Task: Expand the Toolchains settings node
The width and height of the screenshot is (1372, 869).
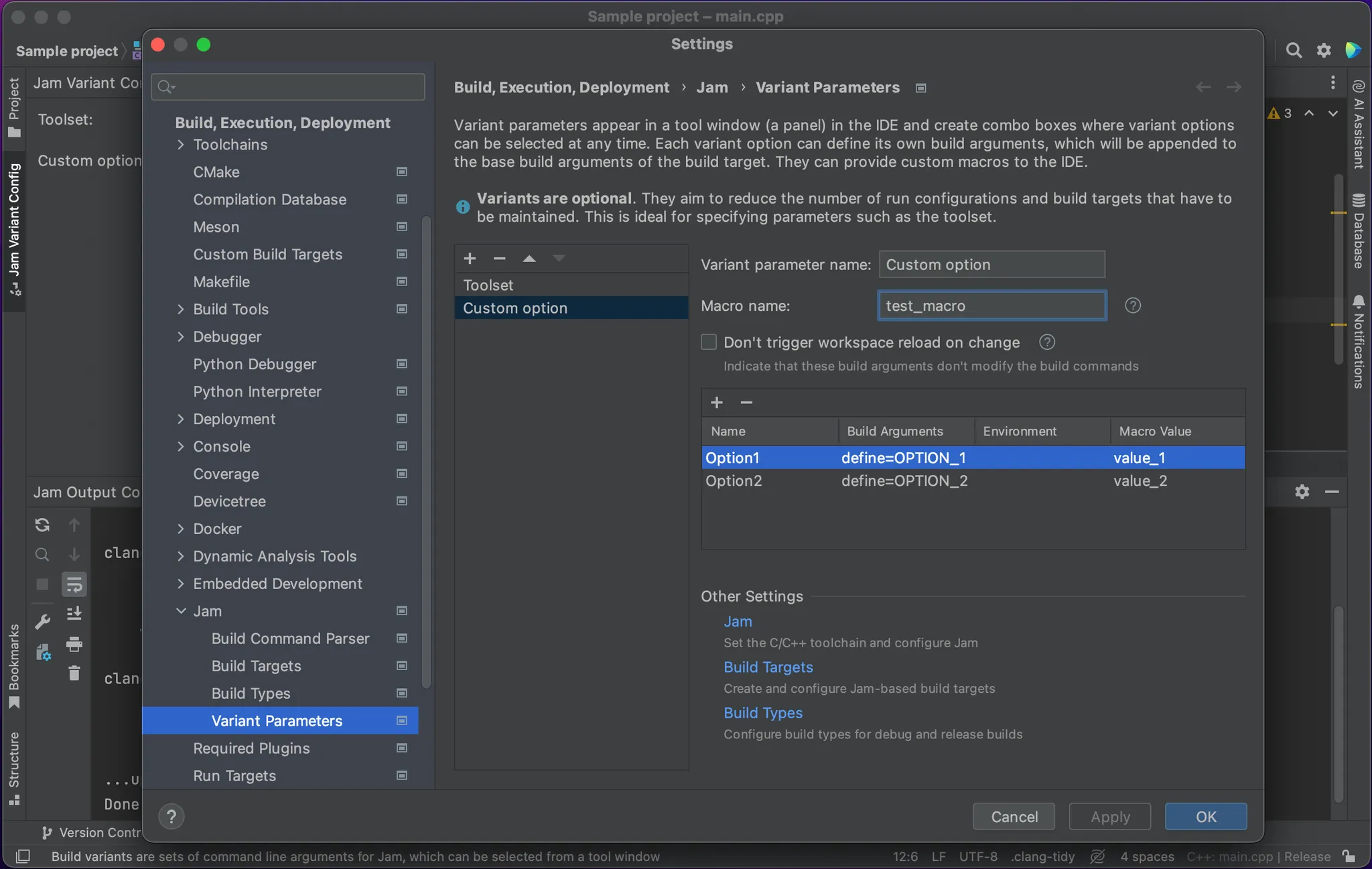Action: tap(180, 144)
